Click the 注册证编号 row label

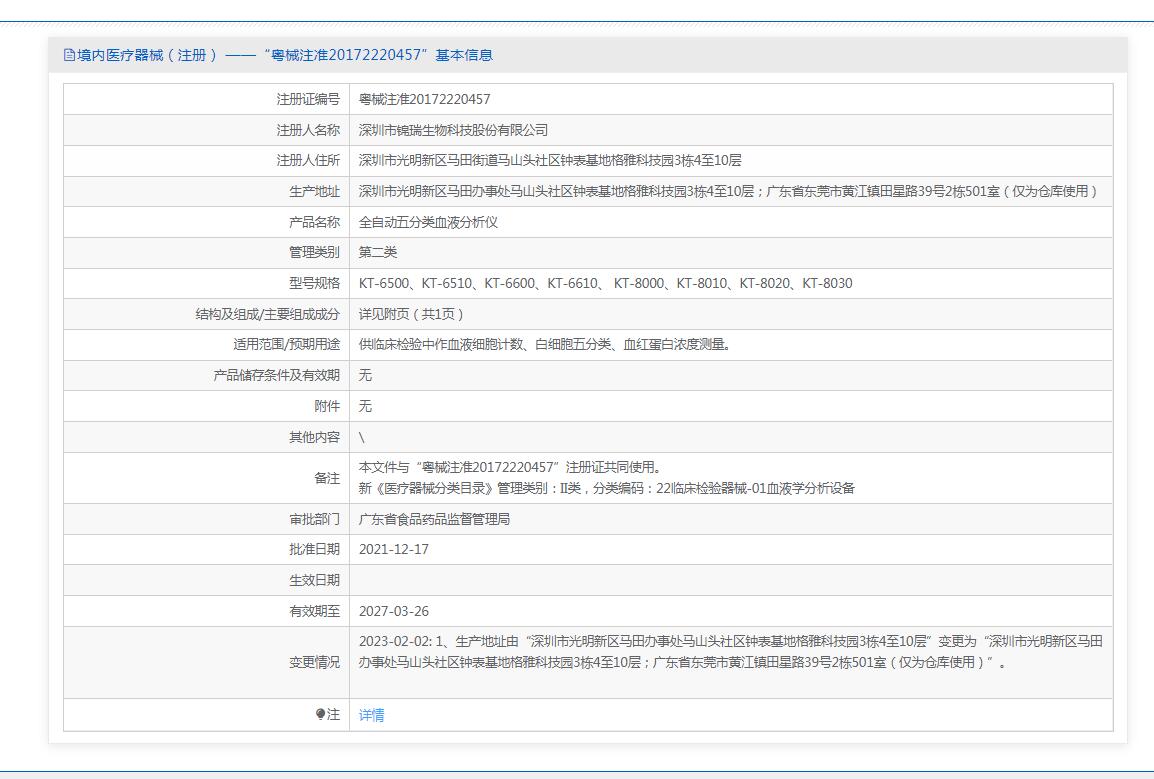pos(308,99)
